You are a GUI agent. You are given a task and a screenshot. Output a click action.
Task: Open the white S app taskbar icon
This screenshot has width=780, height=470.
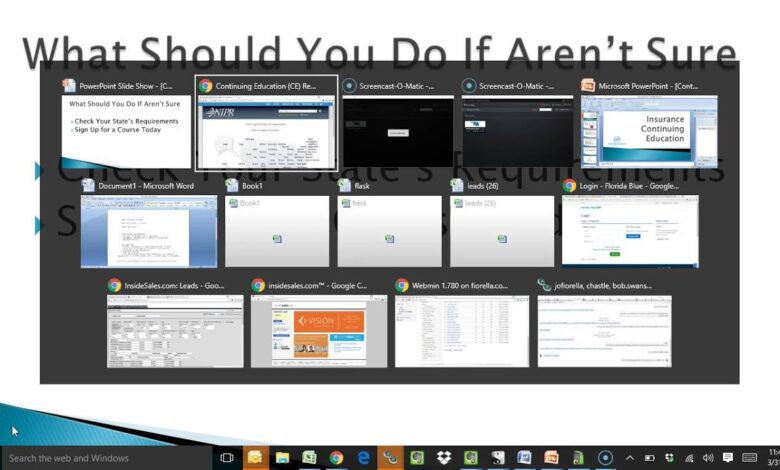(497, 458)
